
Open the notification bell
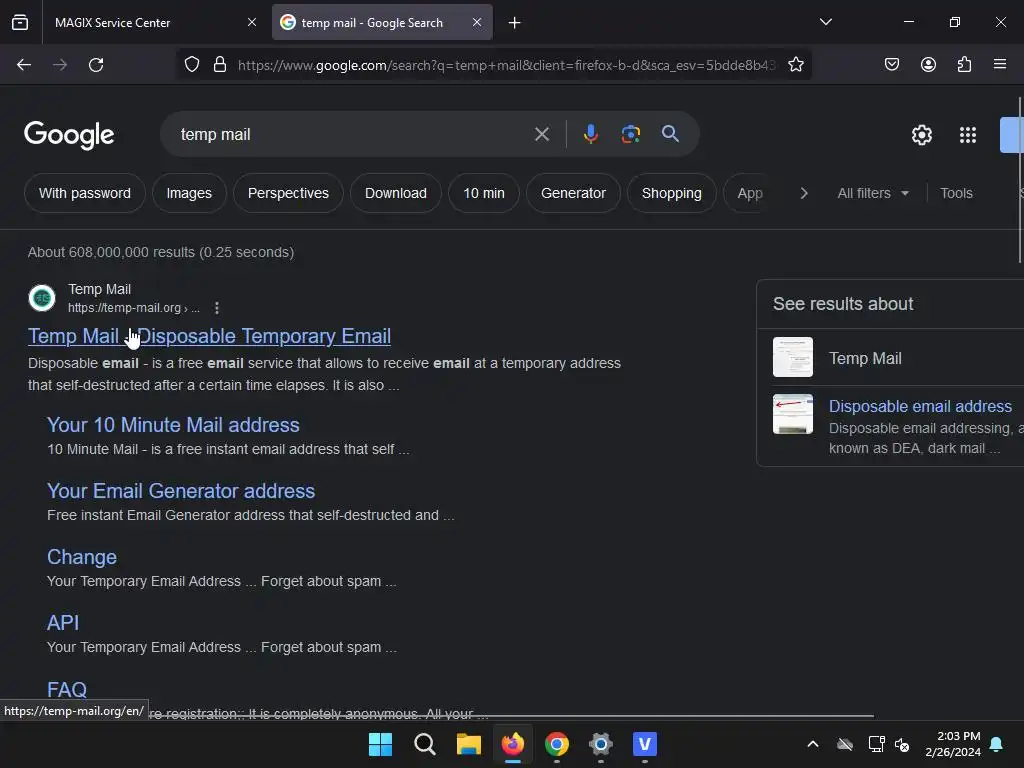[x=997, y=744]
